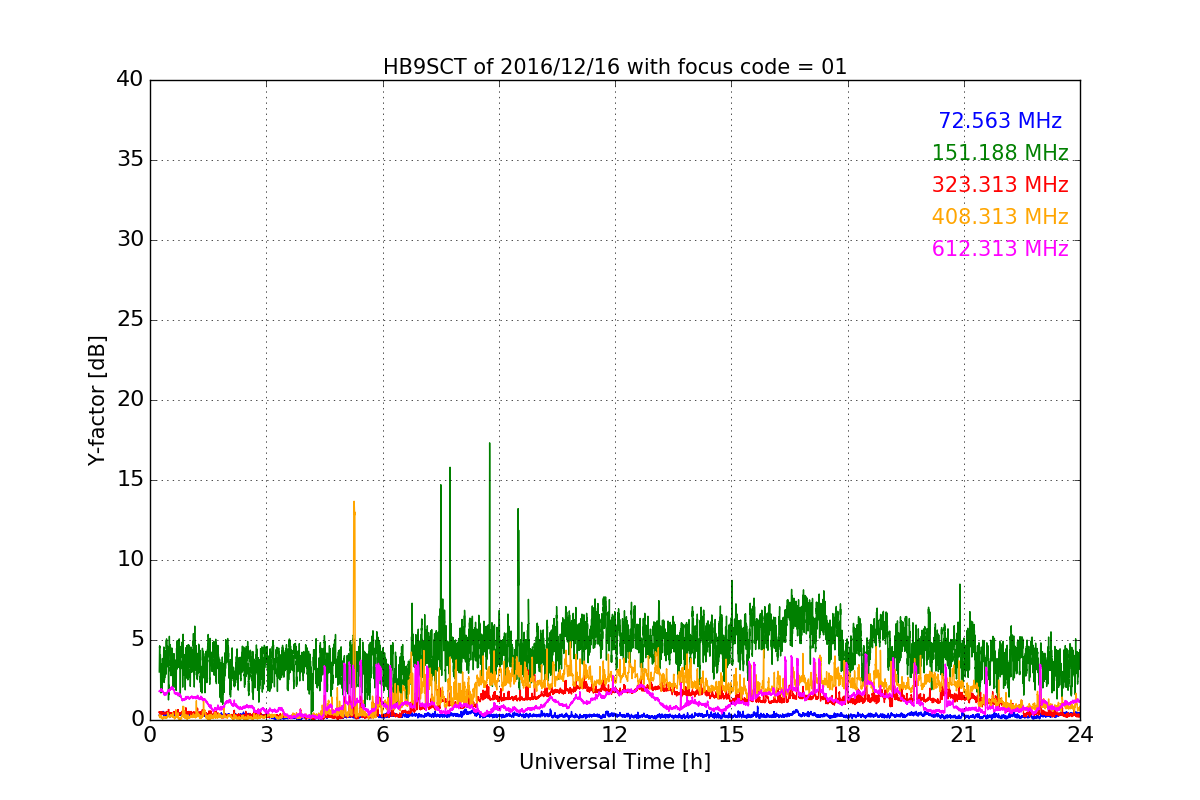Select the 612.313 MHz legend label
1200x800 pixels.
point(1000,249)
